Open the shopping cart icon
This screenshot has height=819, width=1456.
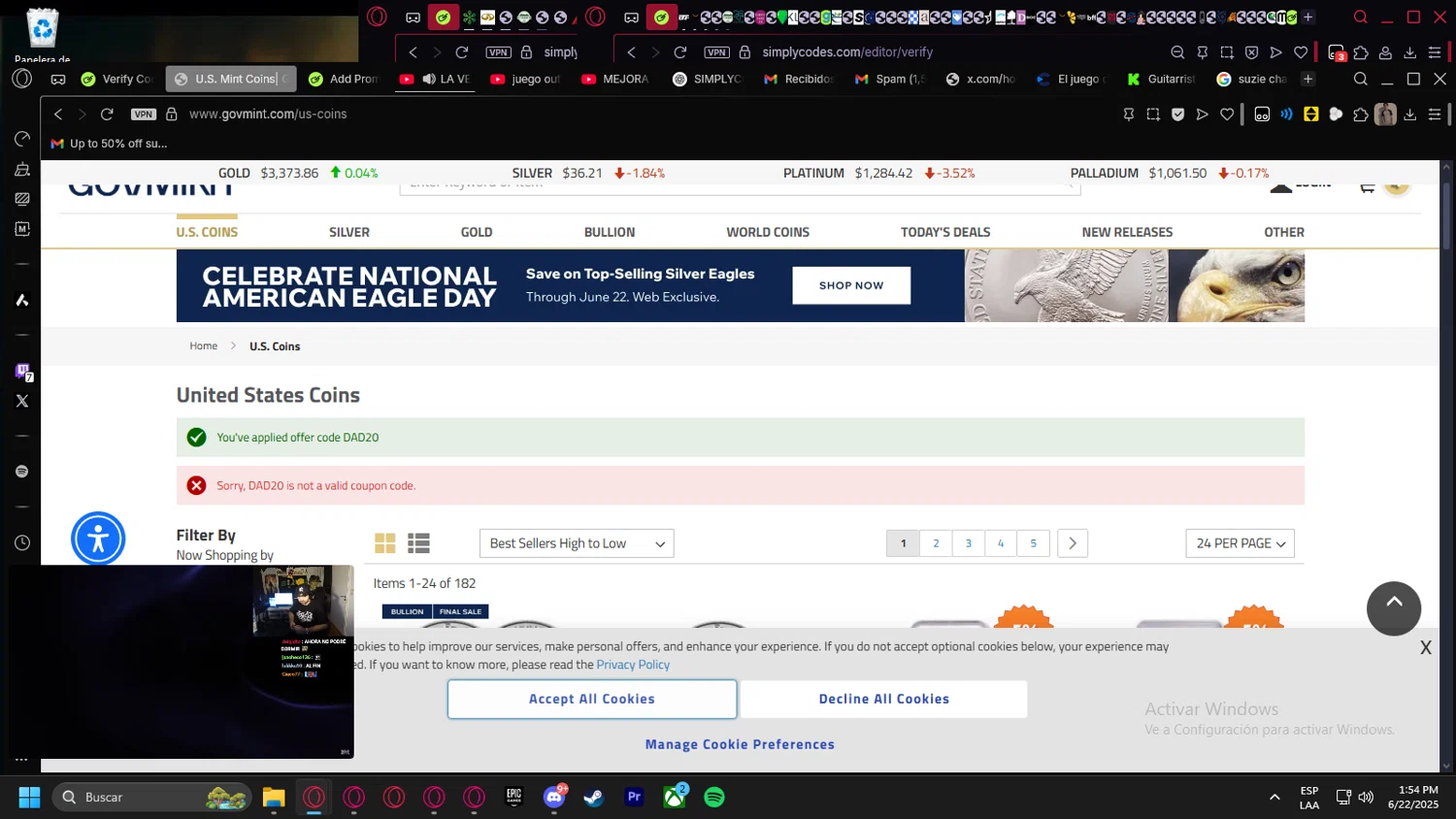(1367, 186)
